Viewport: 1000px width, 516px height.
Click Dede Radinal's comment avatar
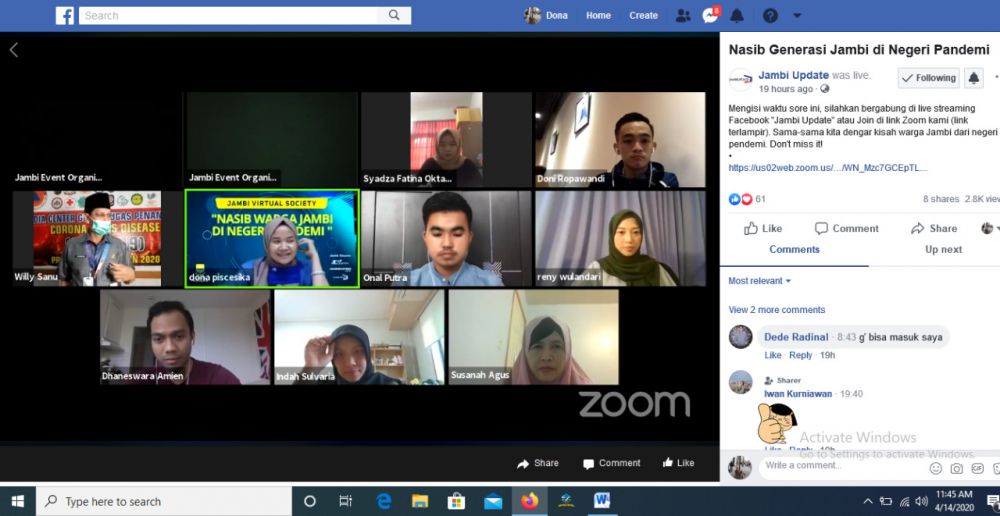coord(740,337)
